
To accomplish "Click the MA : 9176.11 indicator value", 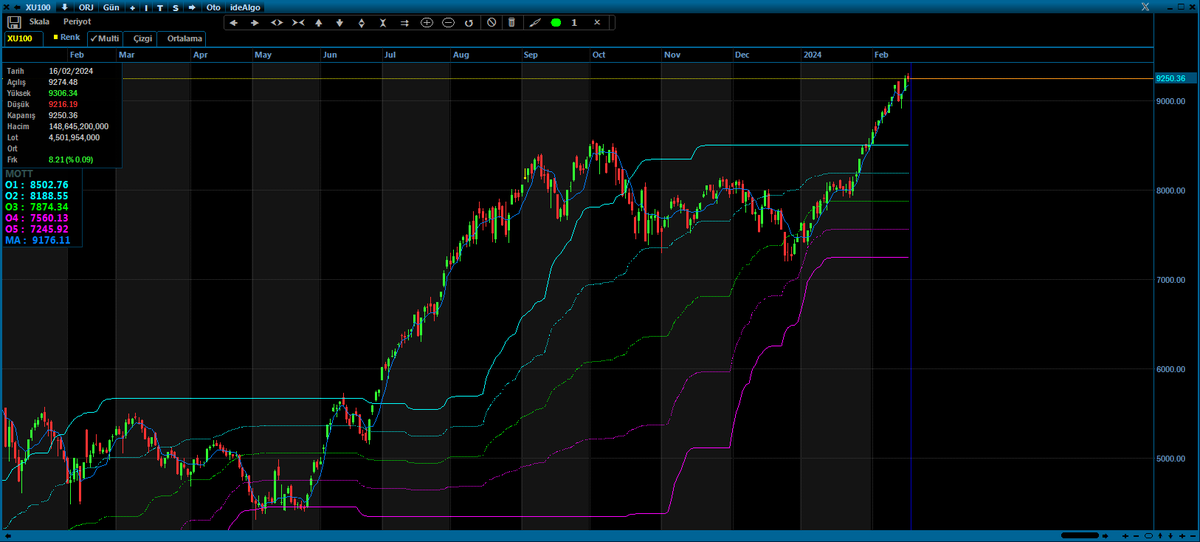I will pyautogui.click(x=36, y=240).
